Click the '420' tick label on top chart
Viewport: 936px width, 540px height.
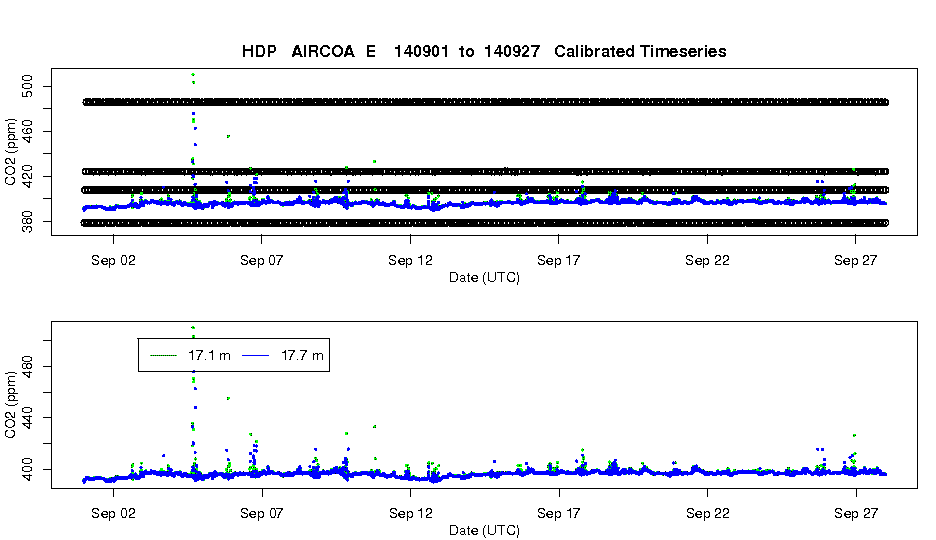pyautogui.click(x=27, y=177)
